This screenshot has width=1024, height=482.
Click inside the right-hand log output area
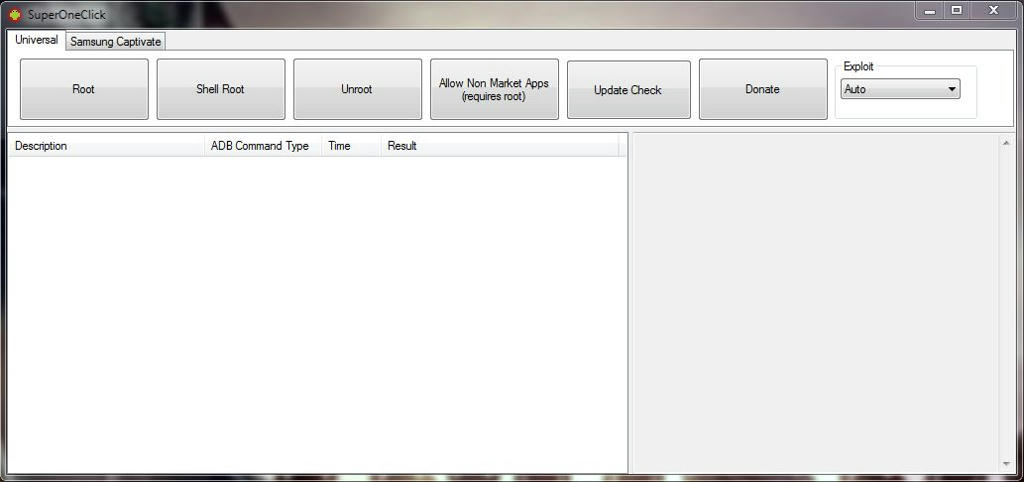point(815,303)
